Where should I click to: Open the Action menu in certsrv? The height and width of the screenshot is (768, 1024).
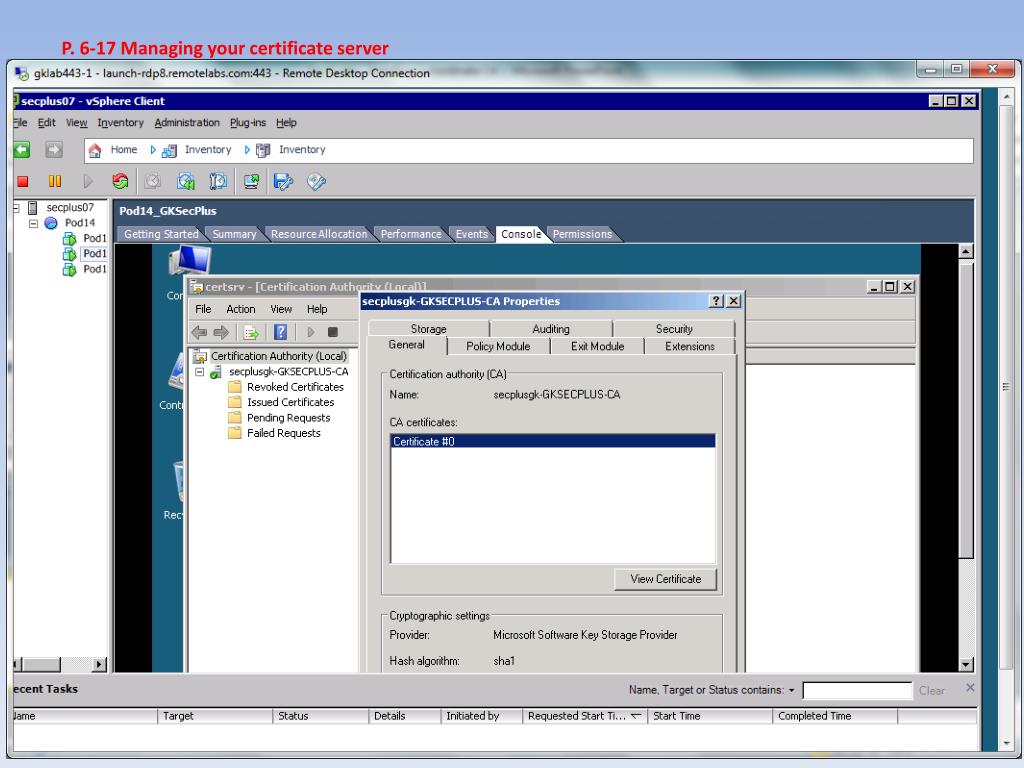(240, 309)
